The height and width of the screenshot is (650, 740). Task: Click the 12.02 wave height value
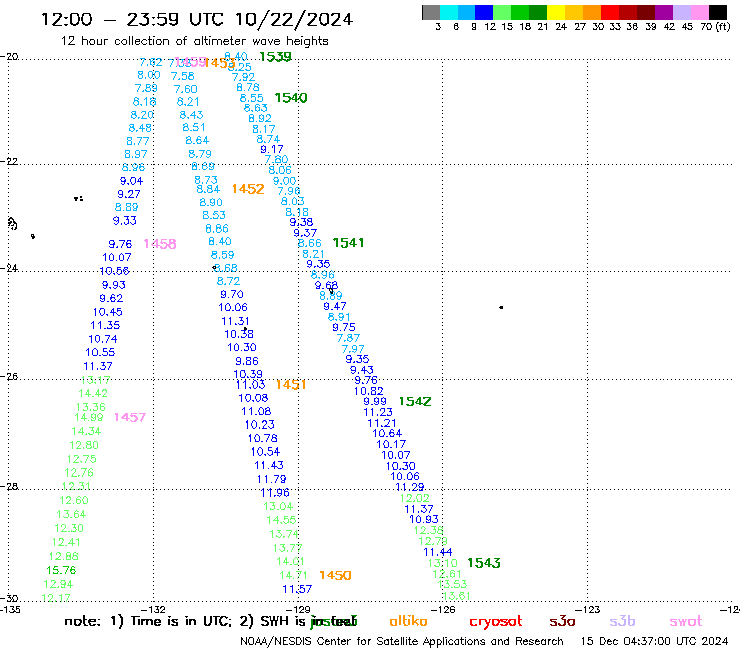pyautogui.click(x=415, y=498)
